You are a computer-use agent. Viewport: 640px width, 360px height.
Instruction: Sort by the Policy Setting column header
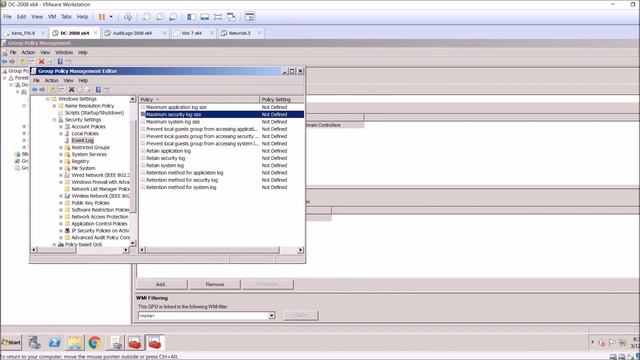click(282, 99)
